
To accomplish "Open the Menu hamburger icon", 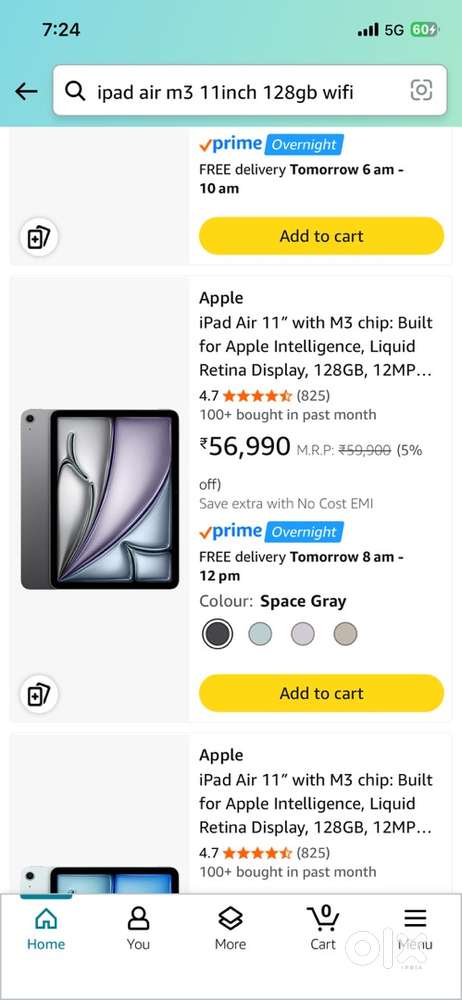I will (415, 928).
